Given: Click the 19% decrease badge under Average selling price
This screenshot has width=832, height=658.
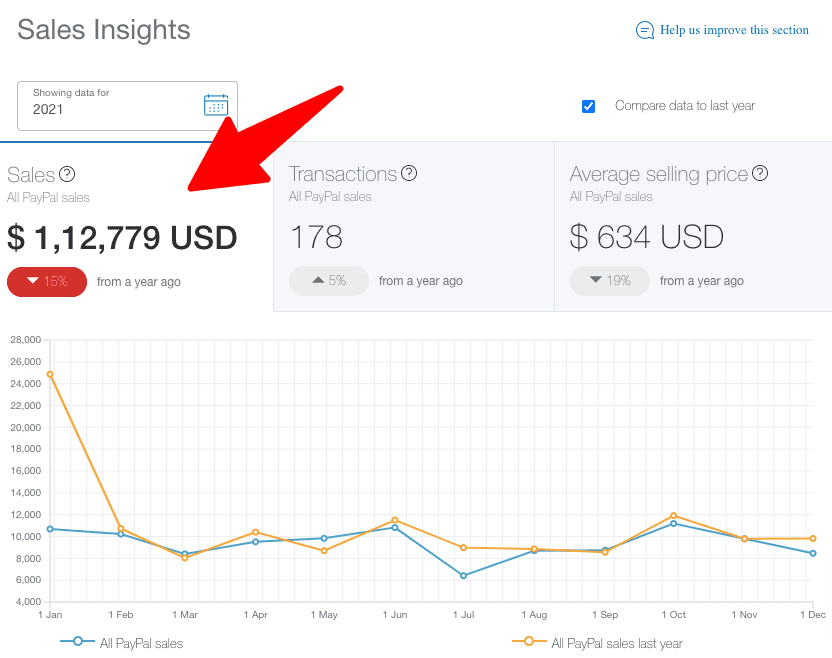Looking at the screenshot, I should click(610, 281).
